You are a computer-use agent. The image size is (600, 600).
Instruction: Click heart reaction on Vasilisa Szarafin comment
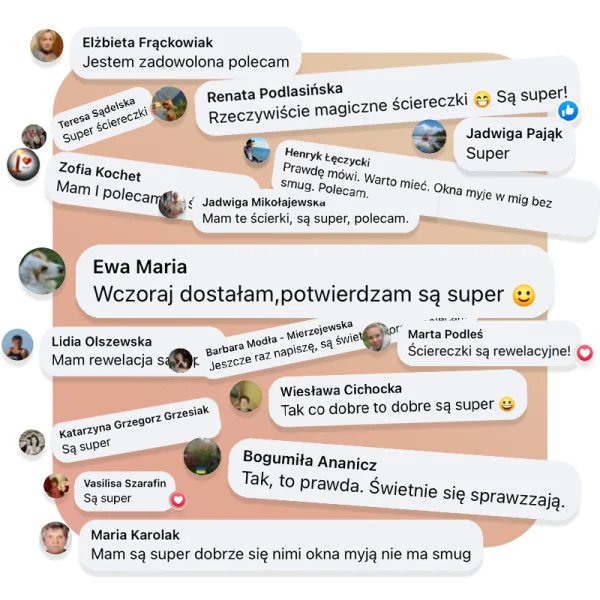(178, 500)
